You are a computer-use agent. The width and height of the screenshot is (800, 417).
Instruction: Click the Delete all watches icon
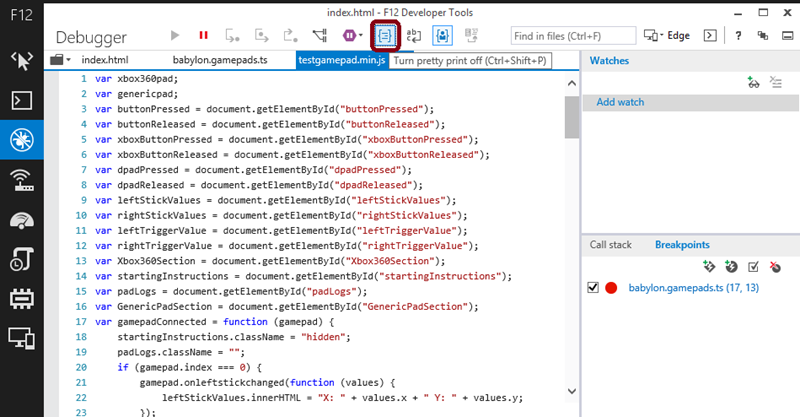click(x=776, y=82)
